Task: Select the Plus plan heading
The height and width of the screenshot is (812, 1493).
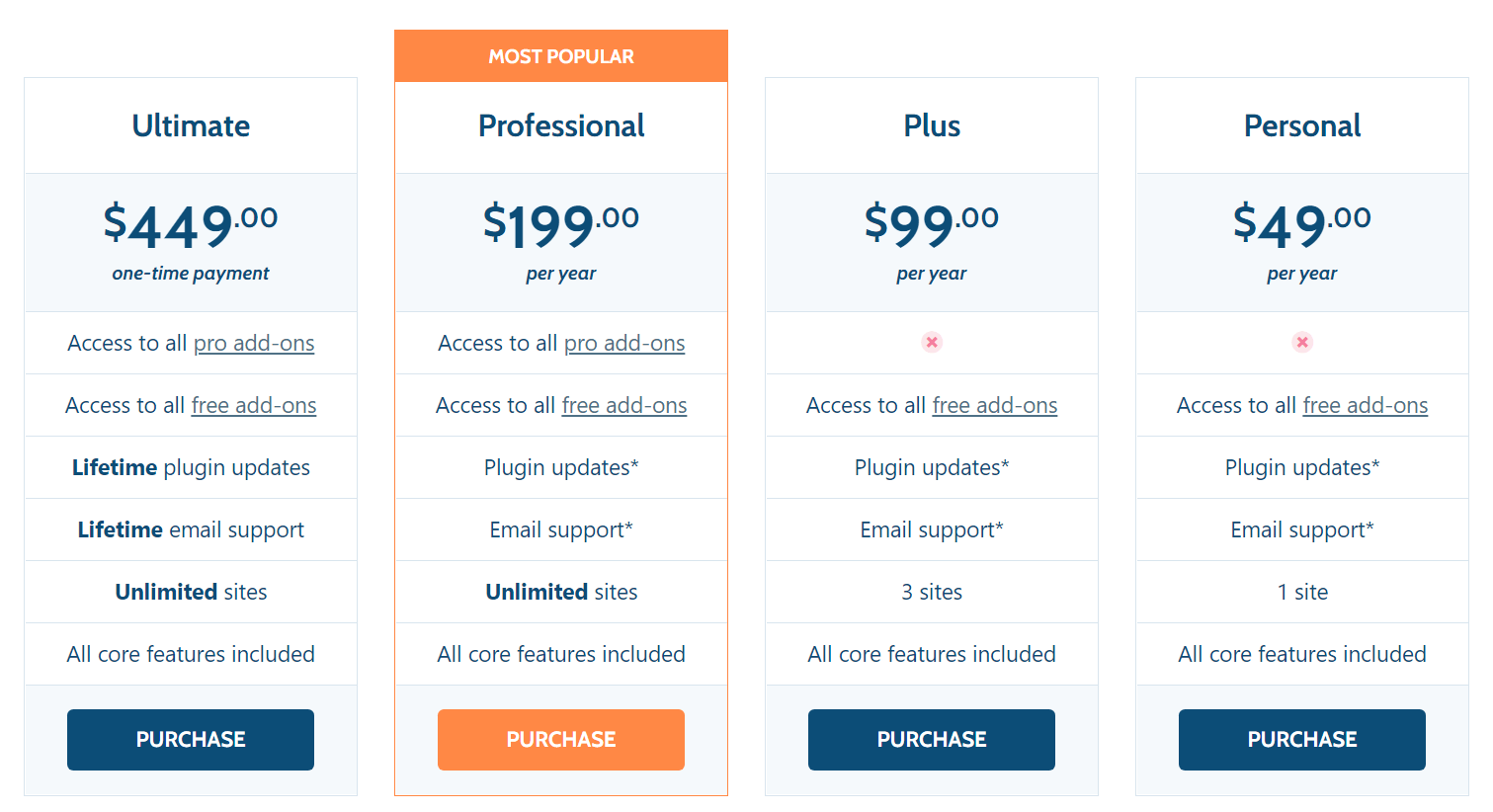Action: click(931, 125)
